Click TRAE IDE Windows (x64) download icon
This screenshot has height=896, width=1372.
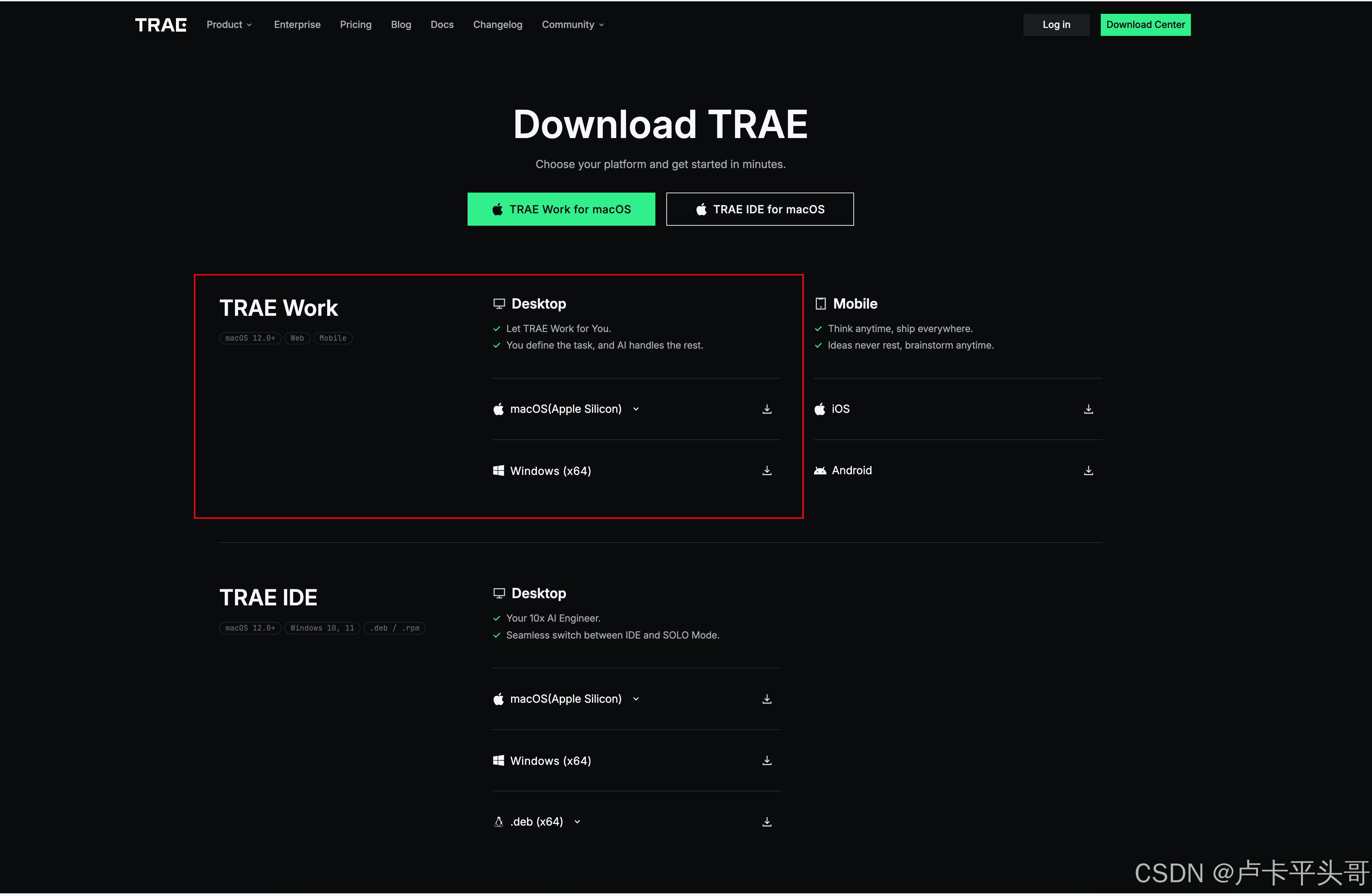(767, 760)
